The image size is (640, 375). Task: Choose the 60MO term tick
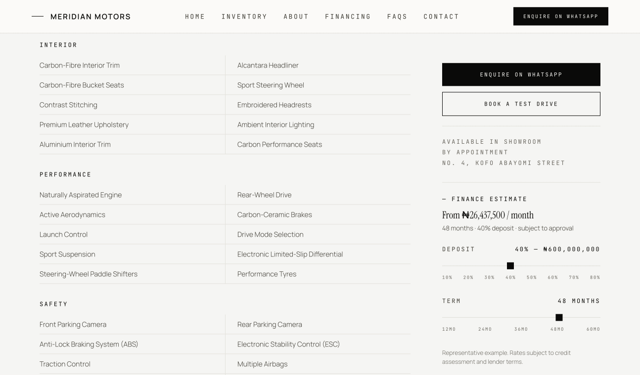pos(593,329)
